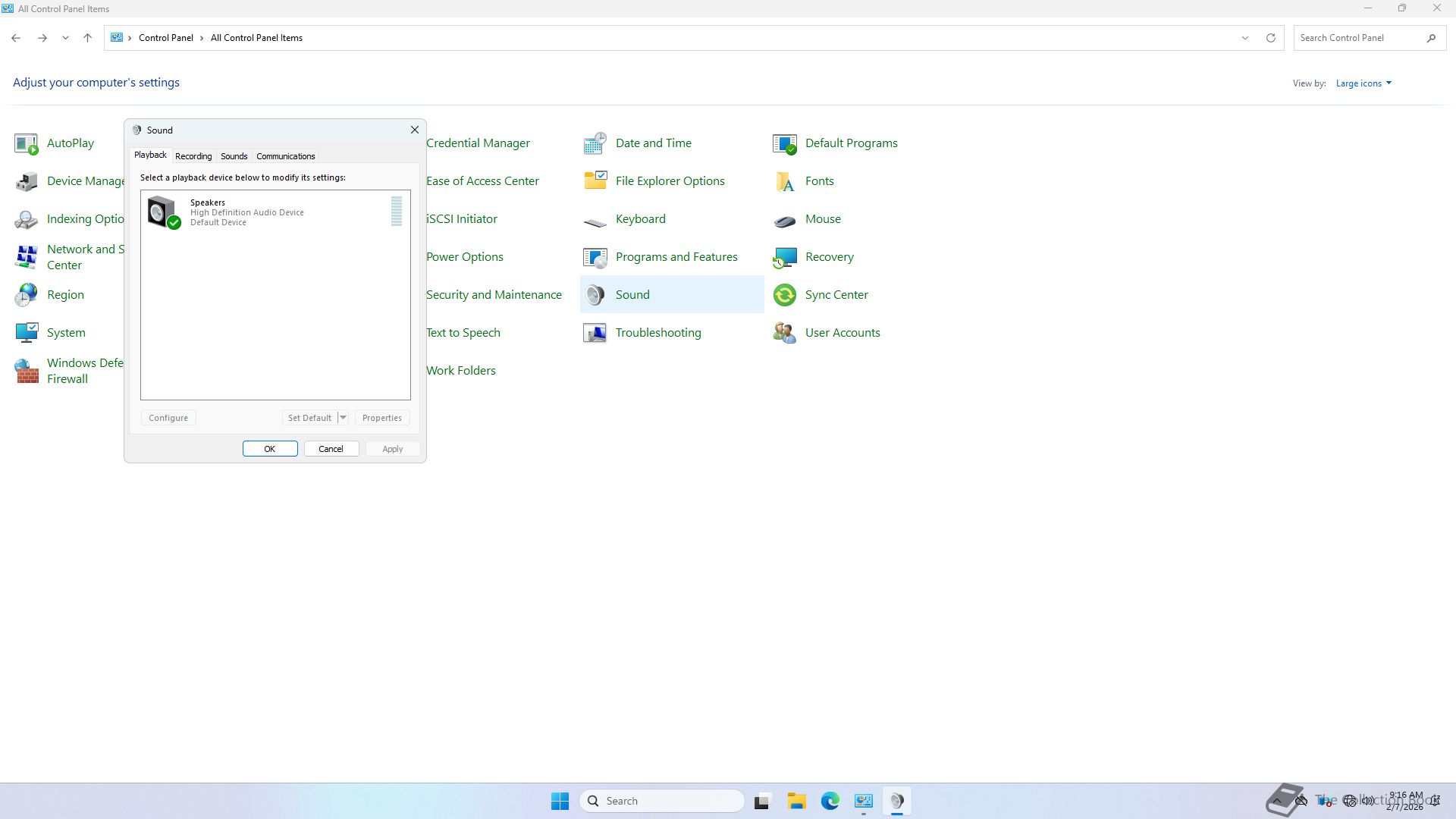1456x819 pixels.
Task: Open Microsoft Edge from the taskbar
Action: (830, 801)
